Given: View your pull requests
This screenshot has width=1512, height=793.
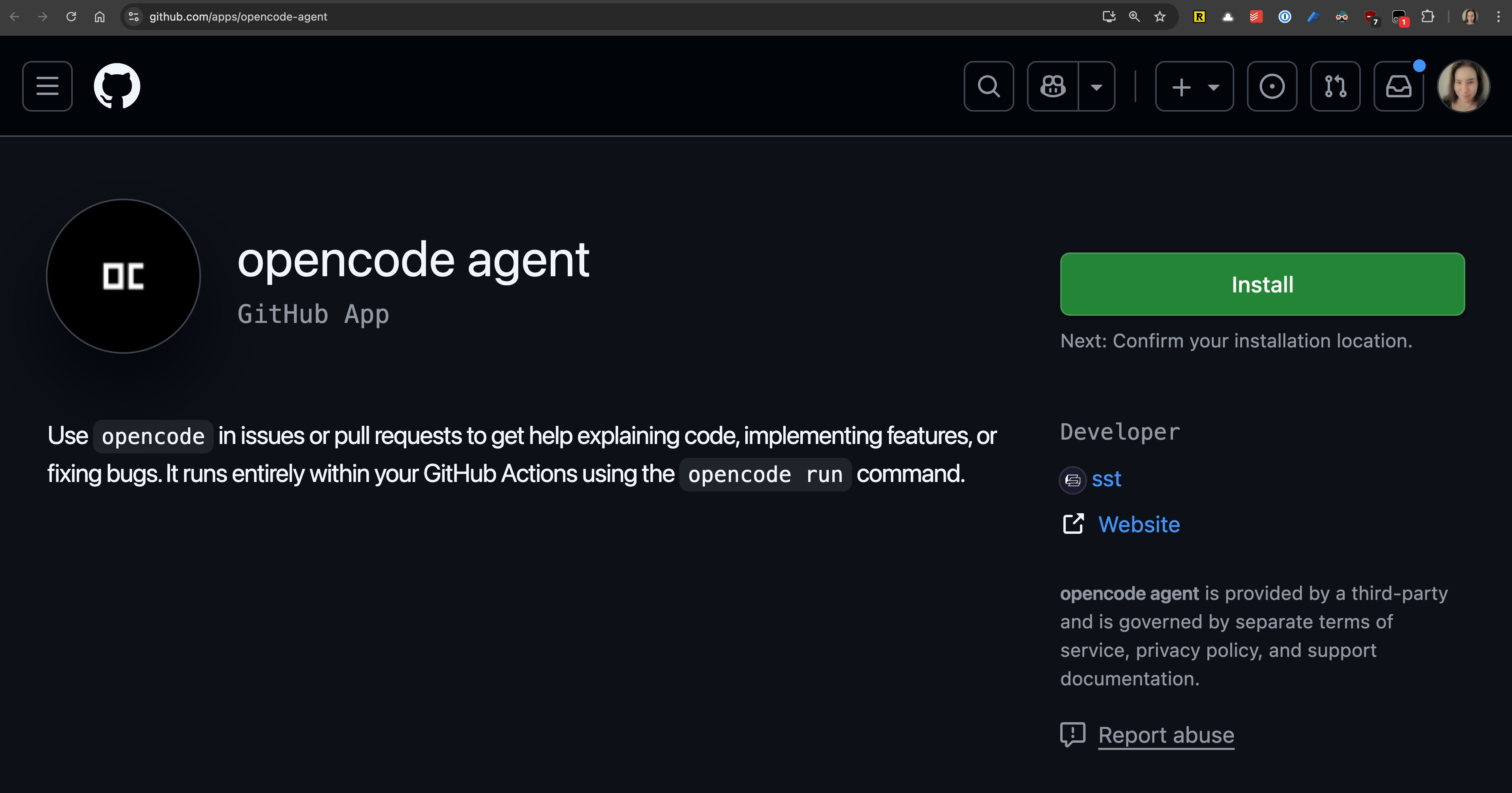Looking at the screenshot, I should tap(1335, 86).
